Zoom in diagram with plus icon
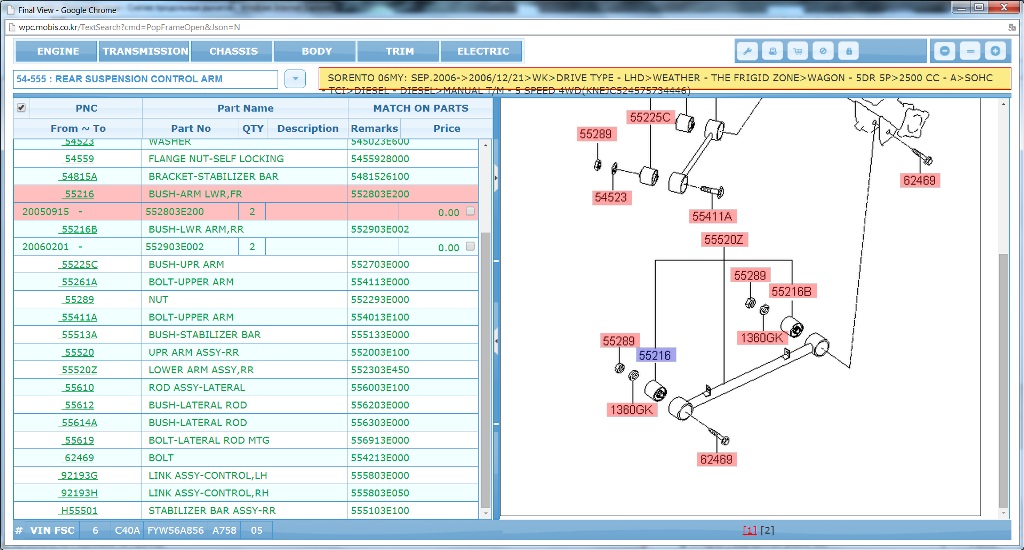 pyautogui.click(x=994, y=51)
